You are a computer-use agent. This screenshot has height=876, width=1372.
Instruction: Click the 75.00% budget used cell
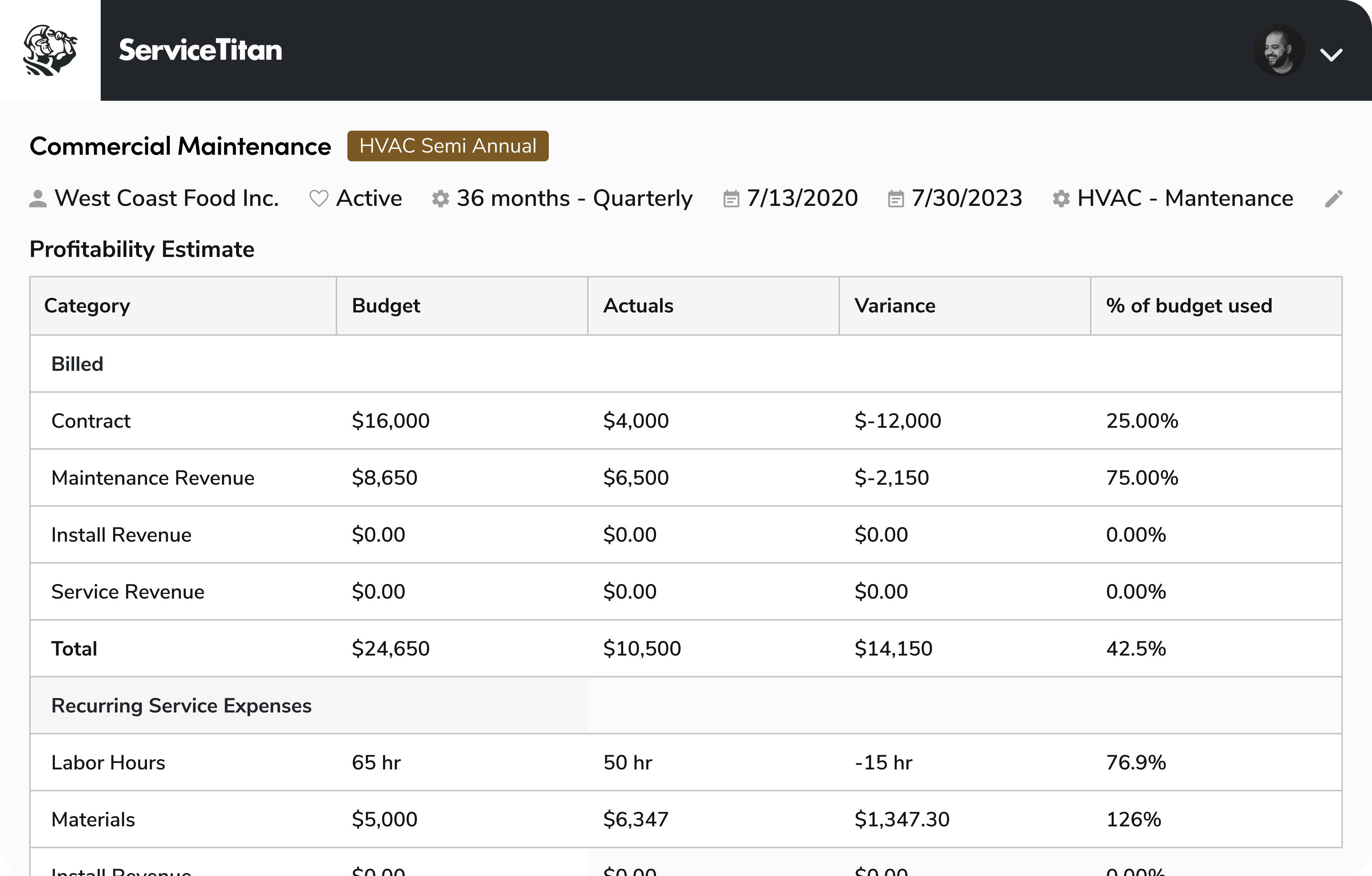pos(1142,478)
